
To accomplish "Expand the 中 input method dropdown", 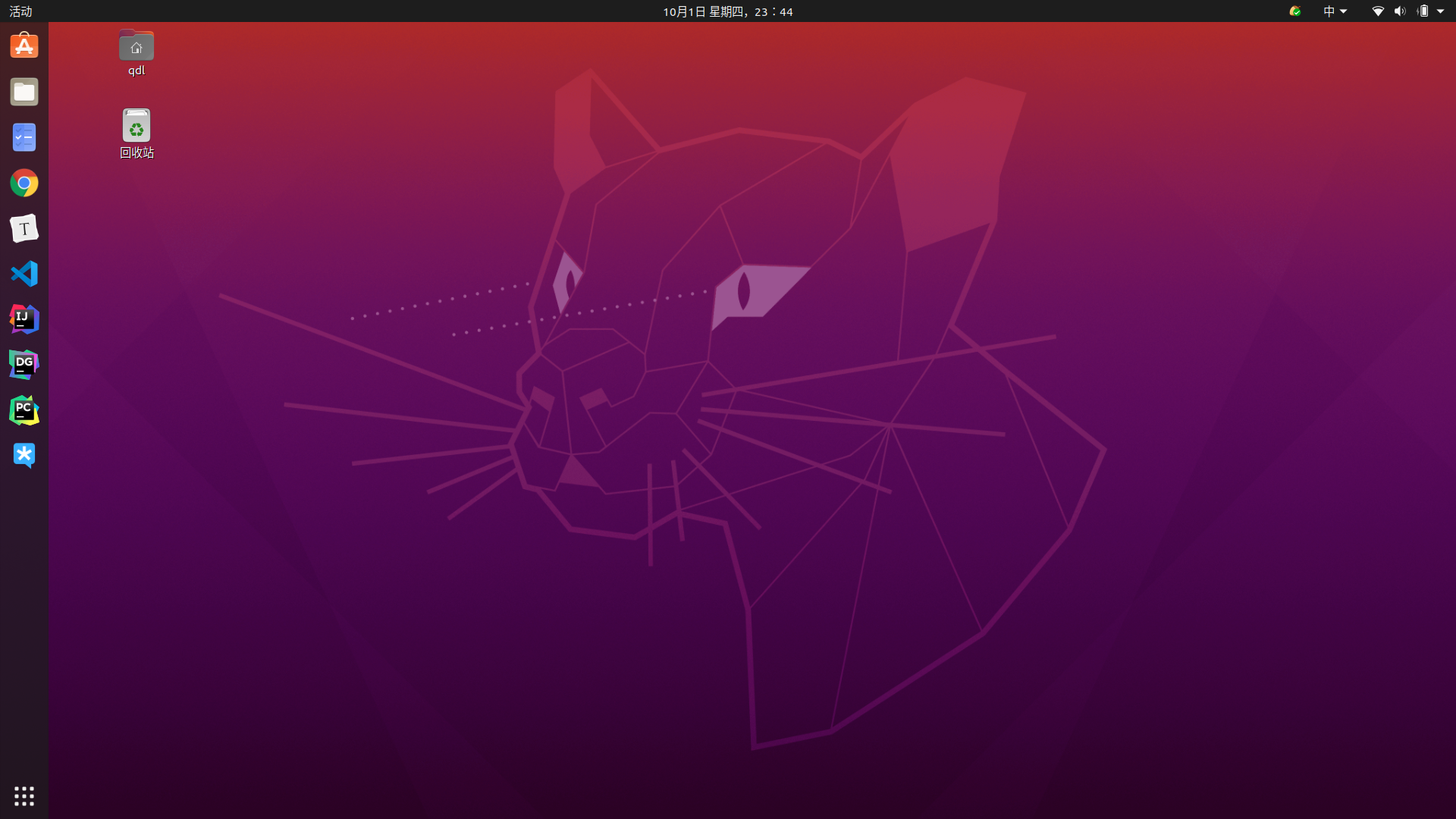I will coord(1335,11).
